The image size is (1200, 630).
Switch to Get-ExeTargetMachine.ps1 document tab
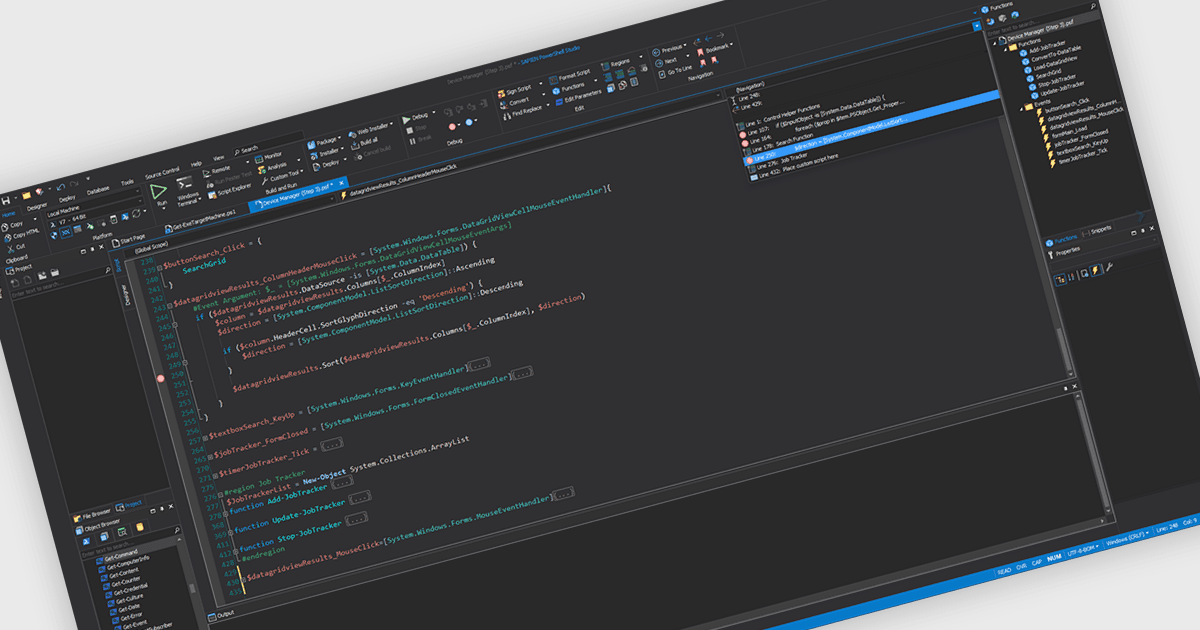pyautogui.click(x=203, y=222)
